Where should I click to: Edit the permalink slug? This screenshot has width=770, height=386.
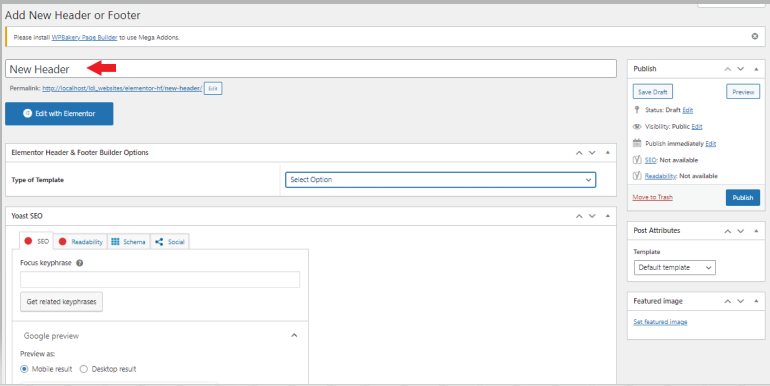click(x=213, y=88)
